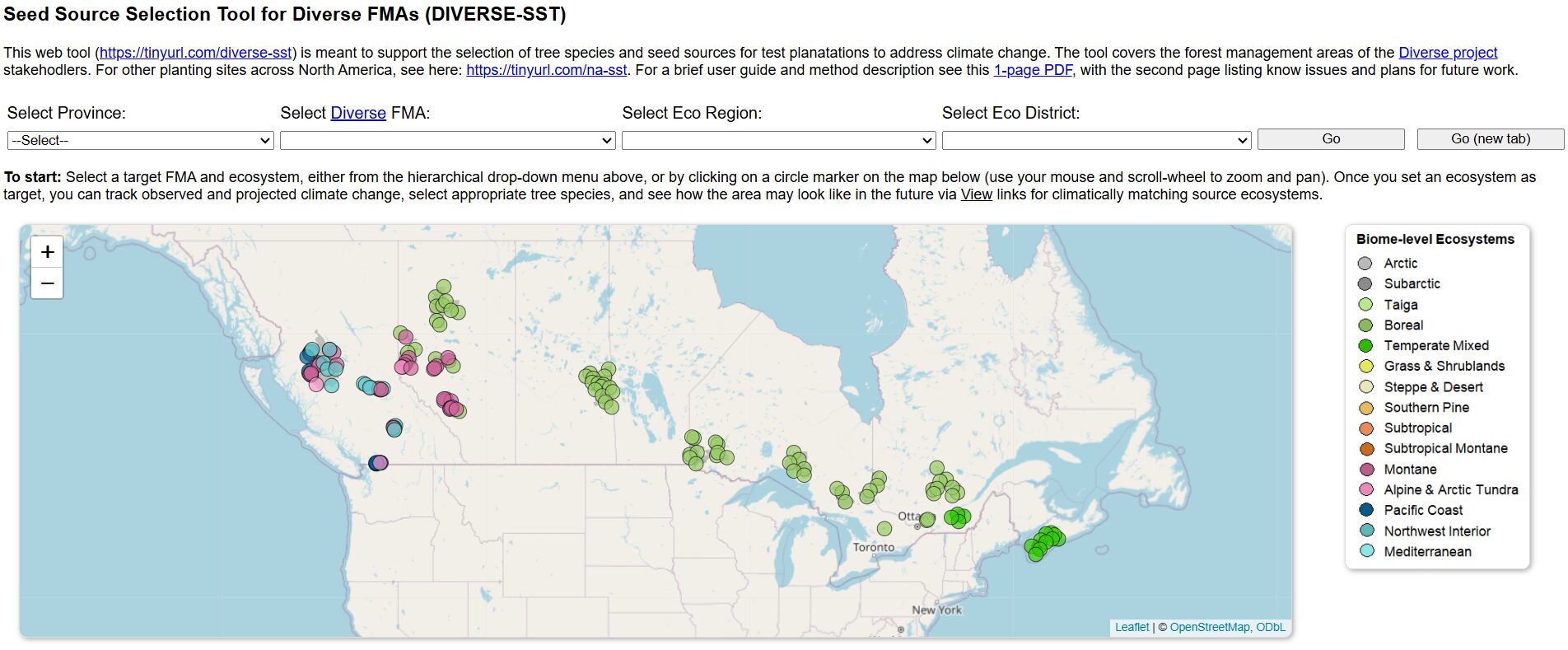
Task: Zoom out on the map
Action: pos(48,283)
